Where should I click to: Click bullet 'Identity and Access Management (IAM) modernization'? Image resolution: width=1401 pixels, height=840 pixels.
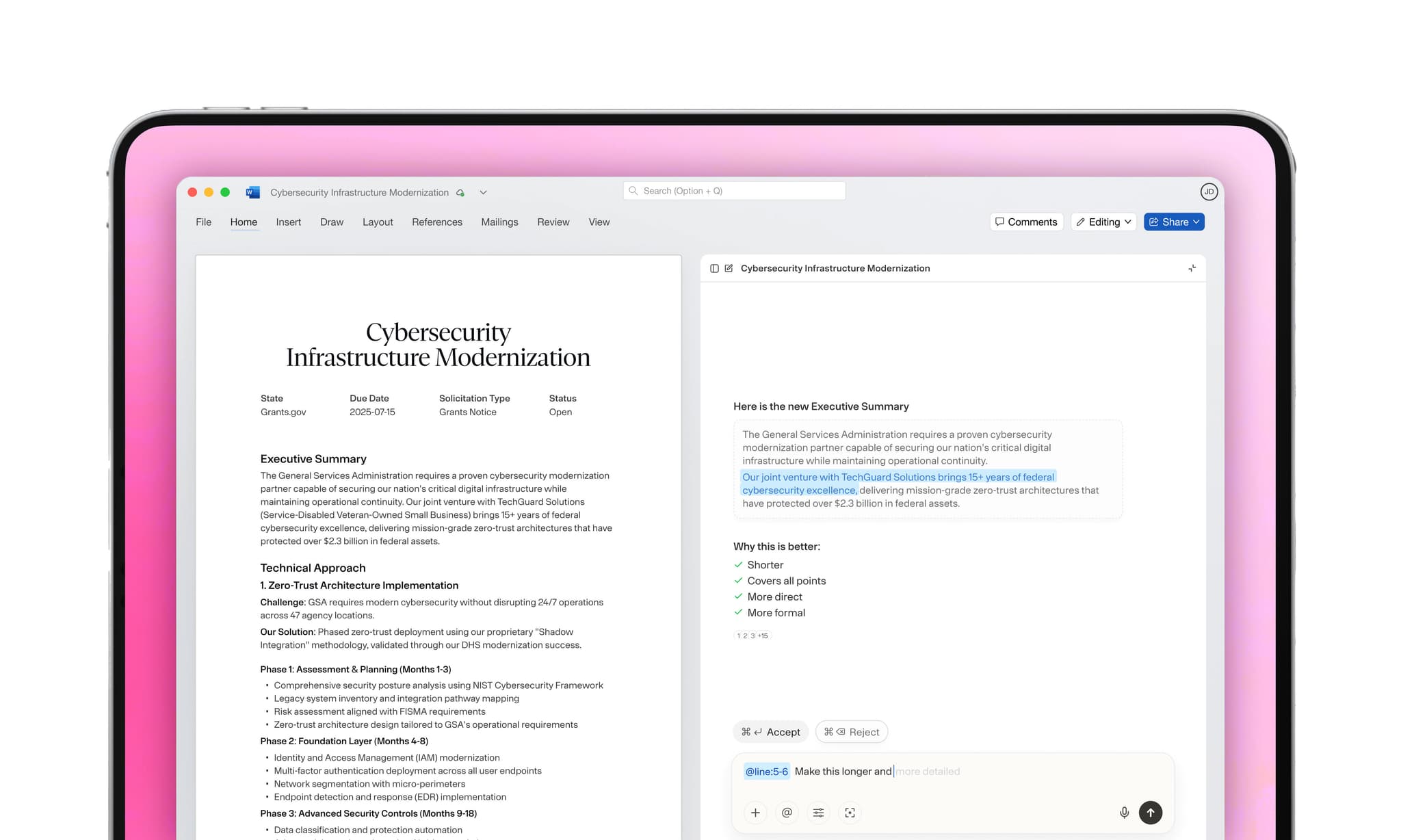(x=387, y=758)
